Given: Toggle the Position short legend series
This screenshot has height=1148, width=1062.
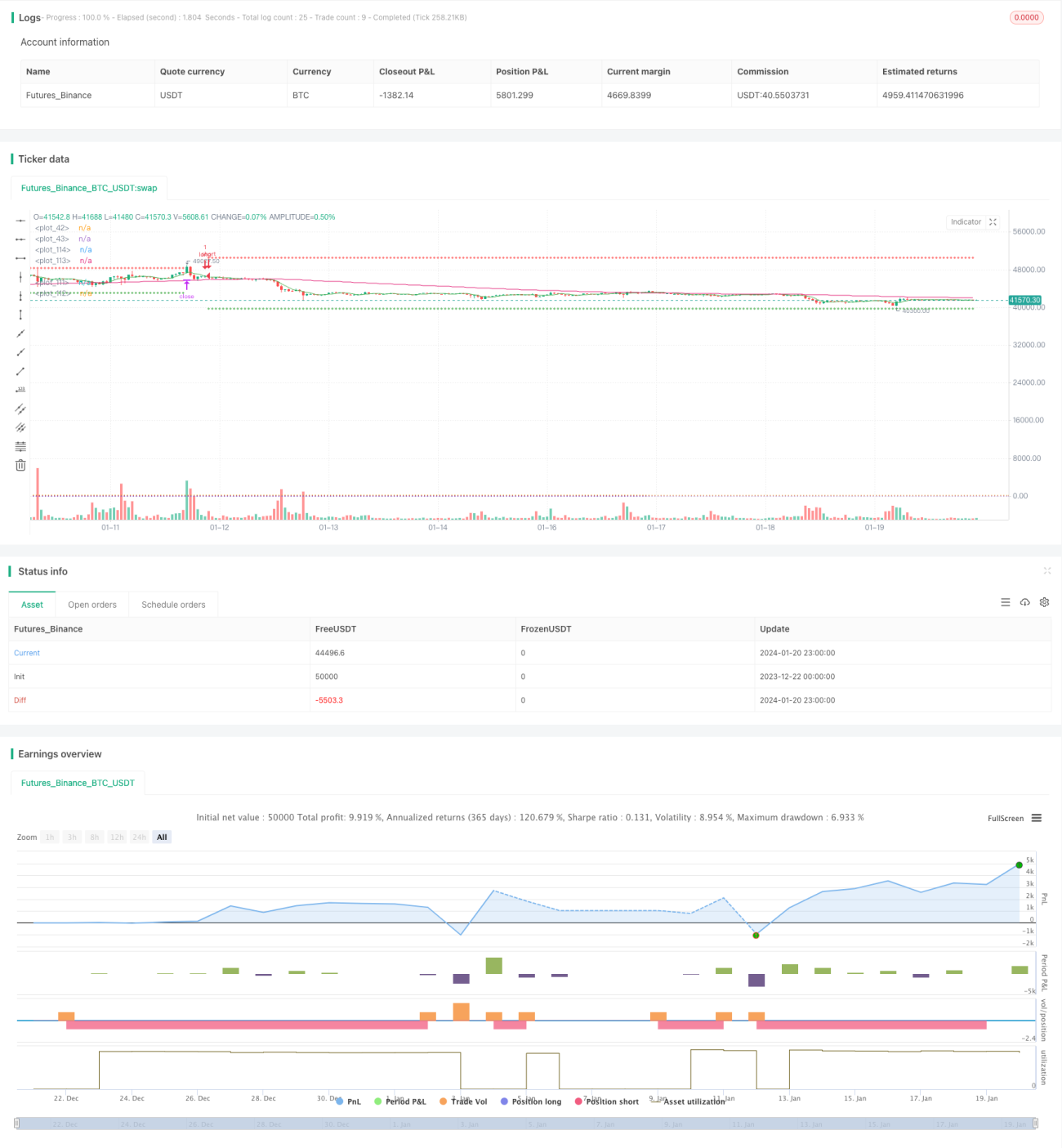Looking at the screenshot, I should [x=607, y=1101].
